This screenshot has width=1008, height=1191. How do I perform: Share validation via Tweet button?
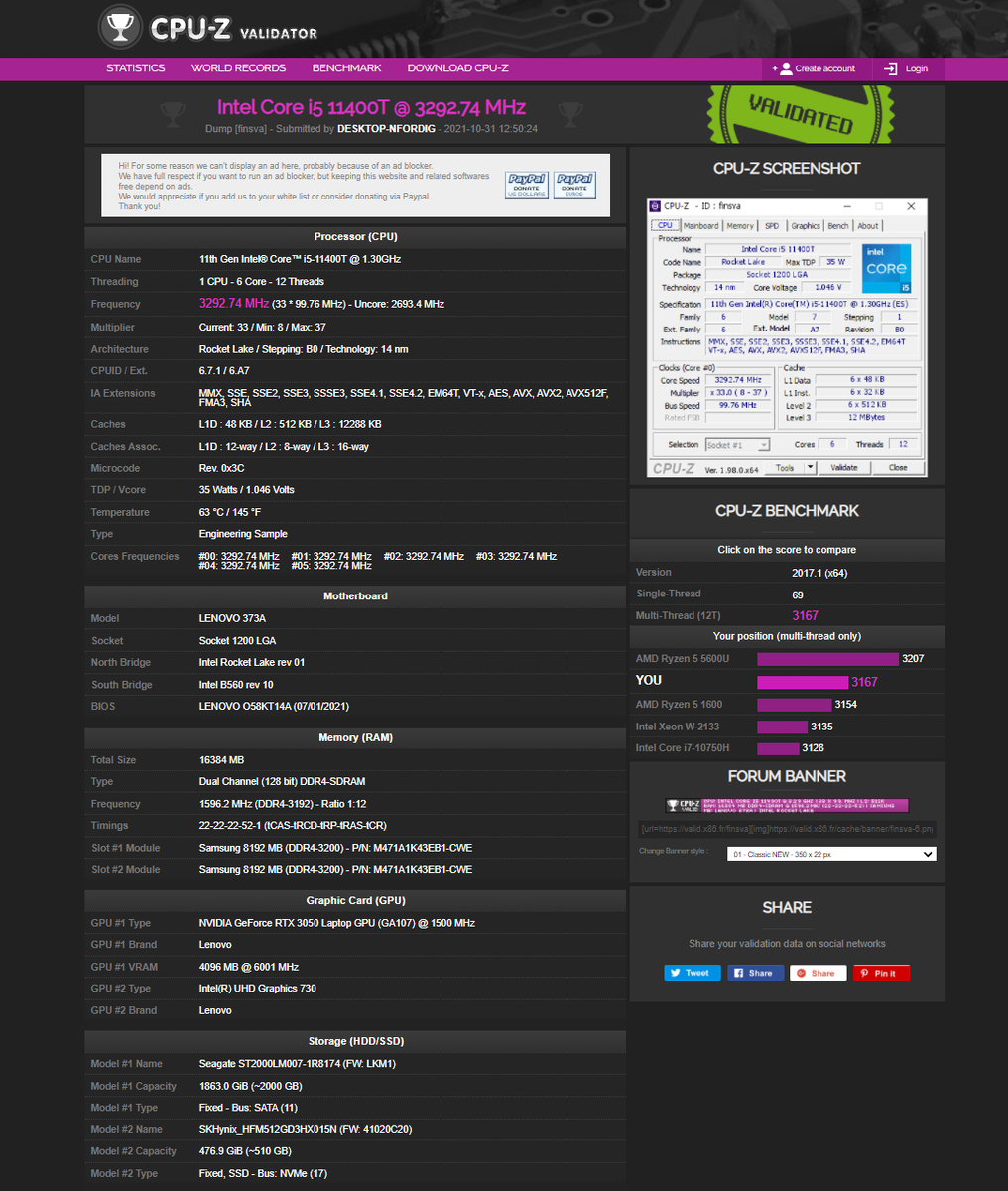(693, 973)
